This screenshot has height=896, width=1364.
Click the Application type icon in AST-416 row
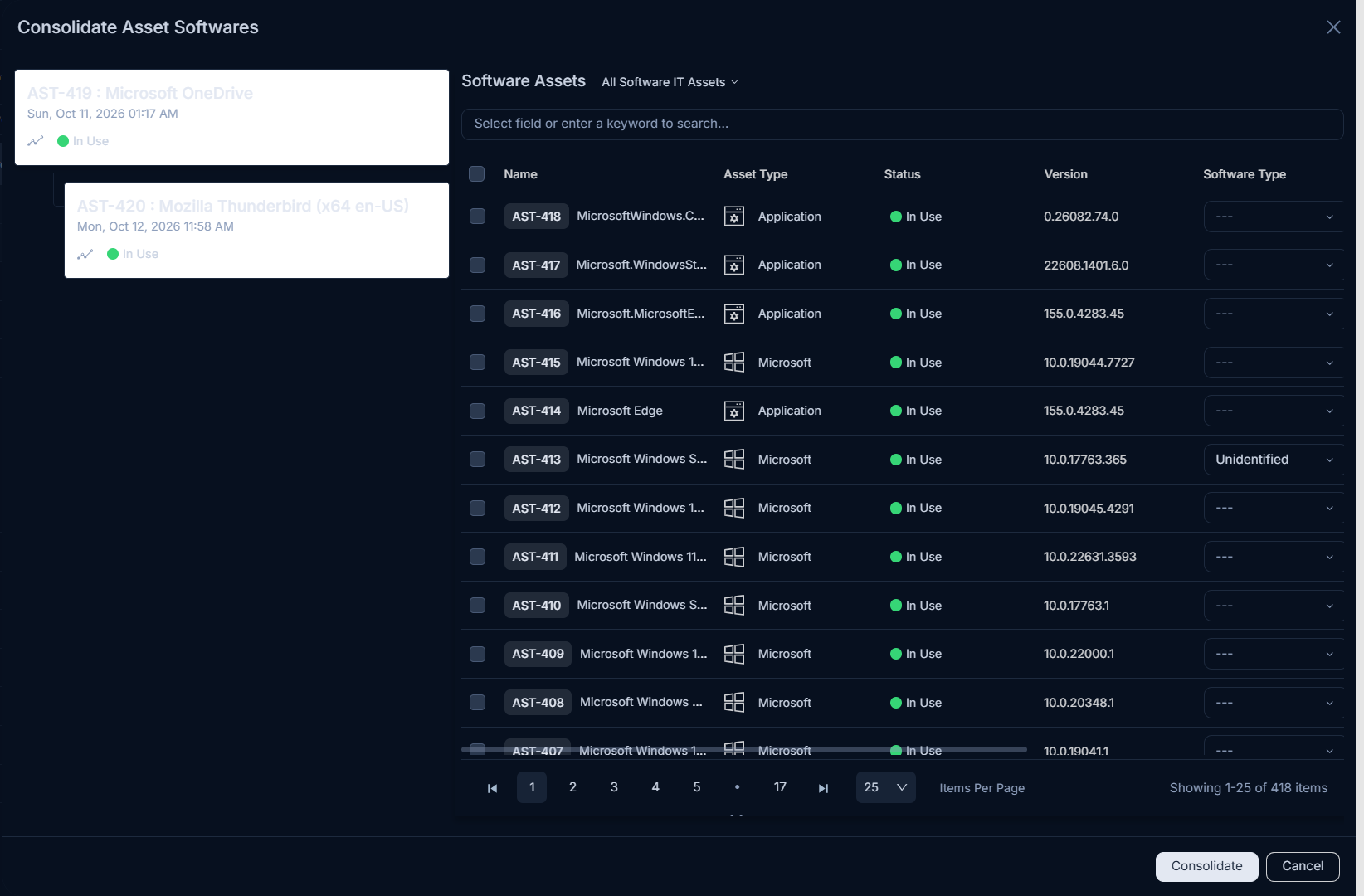(734, 314)
